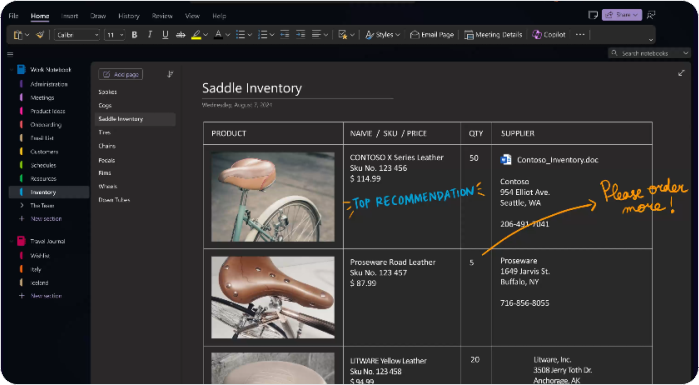Toggle Italic formatting
This screenshot has width=699, height=385.
point(150,35)
